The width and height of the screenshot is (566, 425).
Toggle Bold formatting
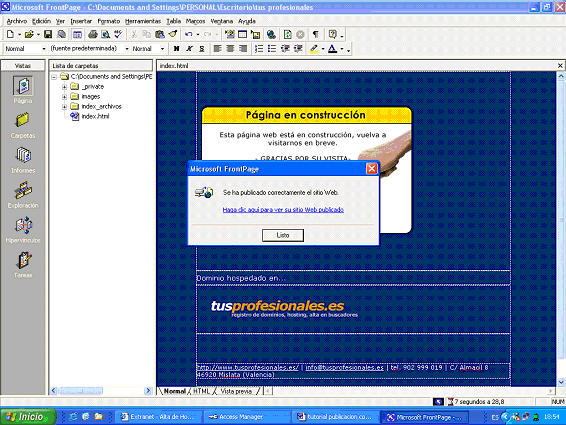(177, 48)
